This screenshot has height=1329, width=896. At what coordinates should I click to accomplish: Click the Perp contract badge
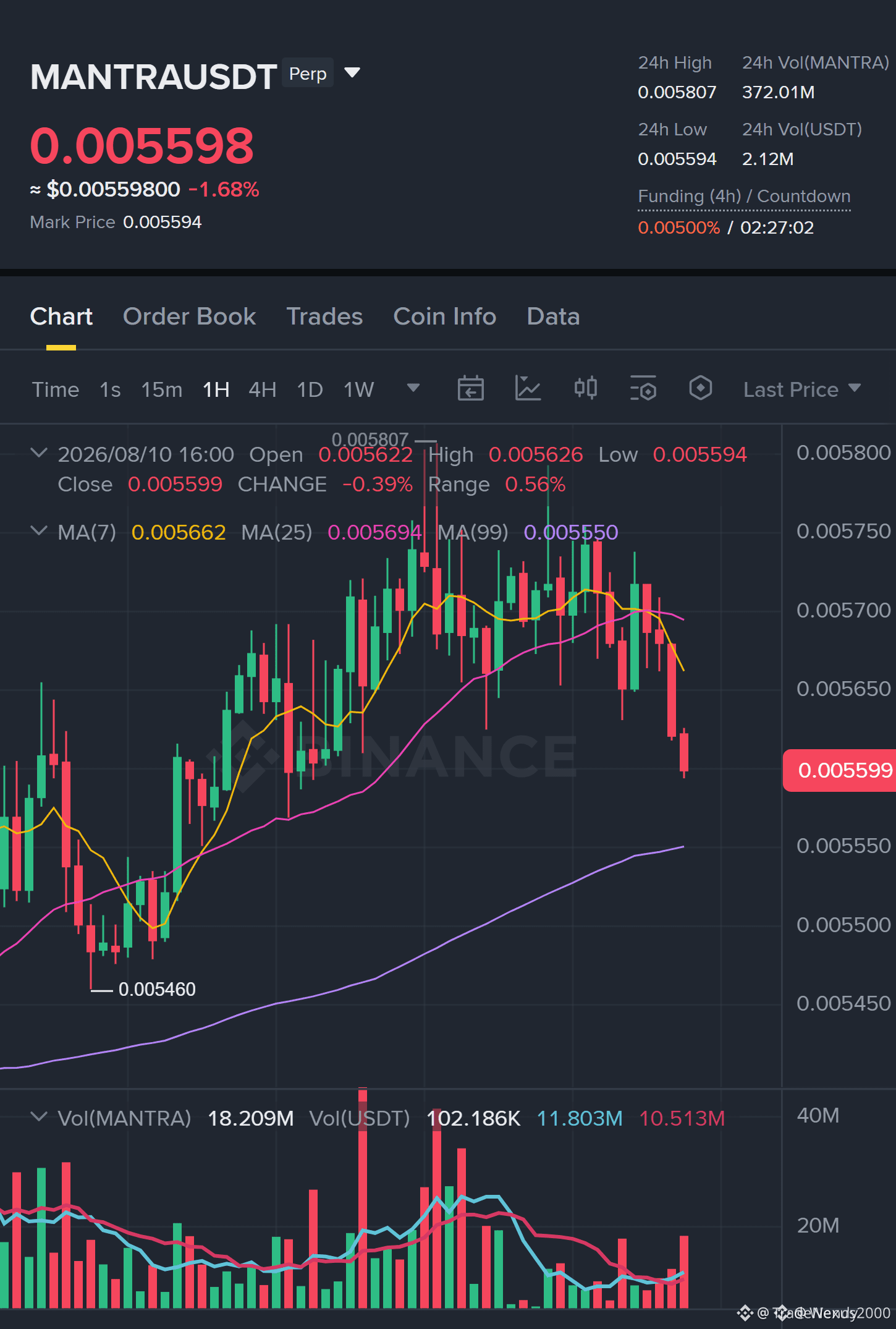308,73
